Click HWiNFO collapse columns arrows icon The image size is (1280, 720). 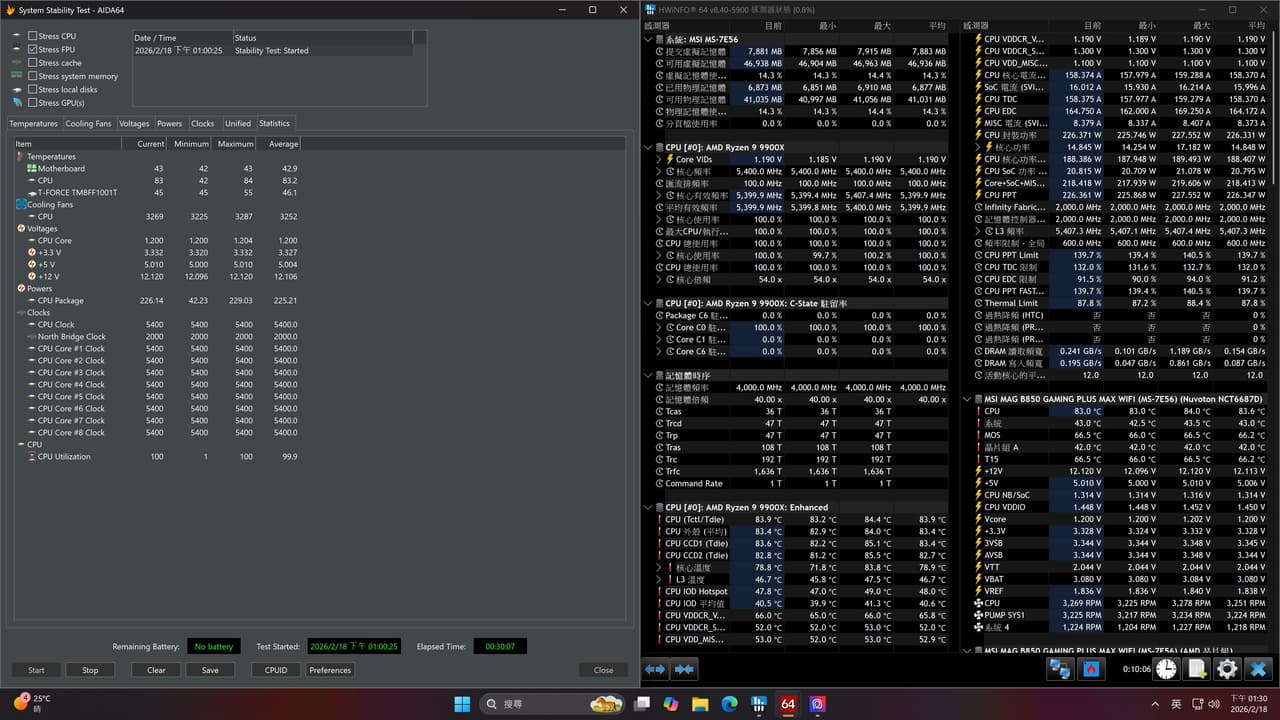pos(685,669)
